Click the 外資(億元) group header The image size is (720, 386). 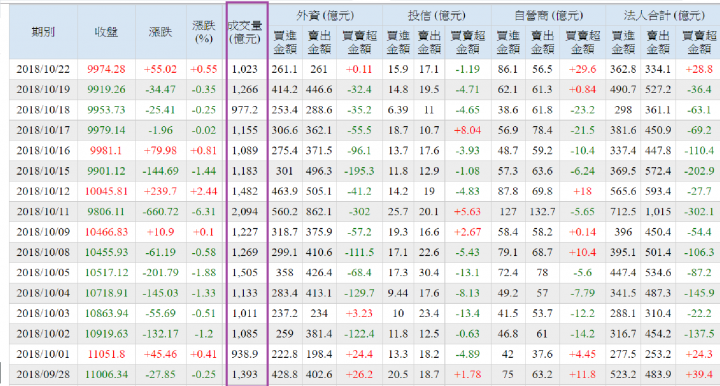click(325, 16)
